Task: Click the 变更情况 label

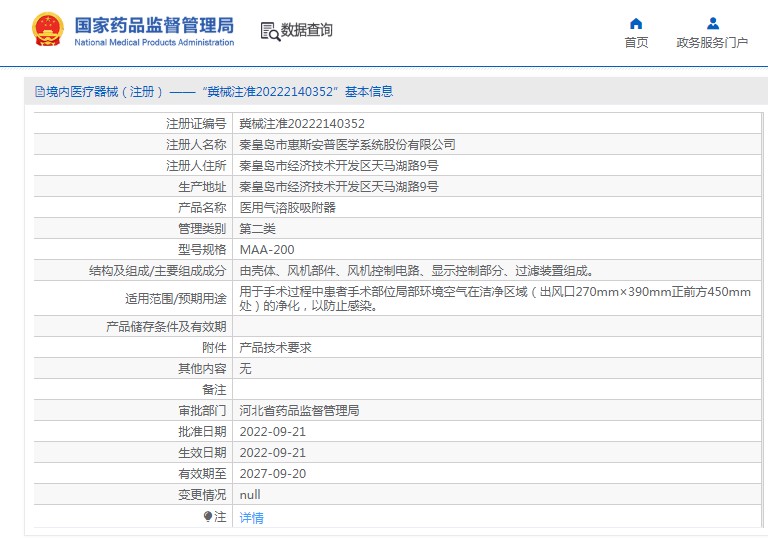Action: click(202, 495)
